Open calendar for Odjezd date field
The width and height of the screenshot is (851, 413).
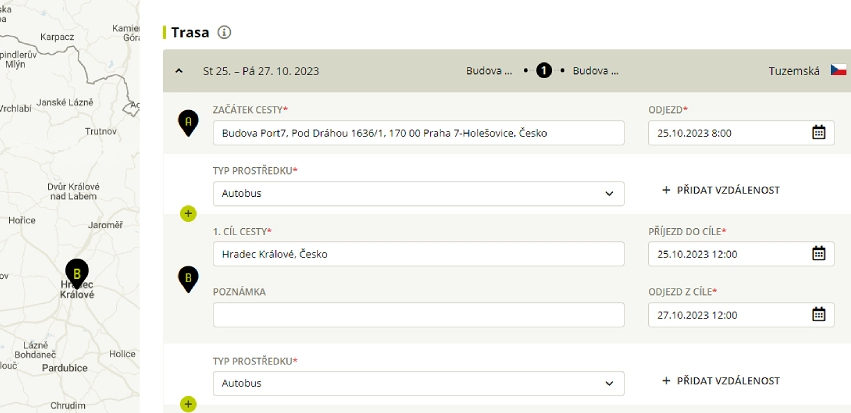coord(818,132)
